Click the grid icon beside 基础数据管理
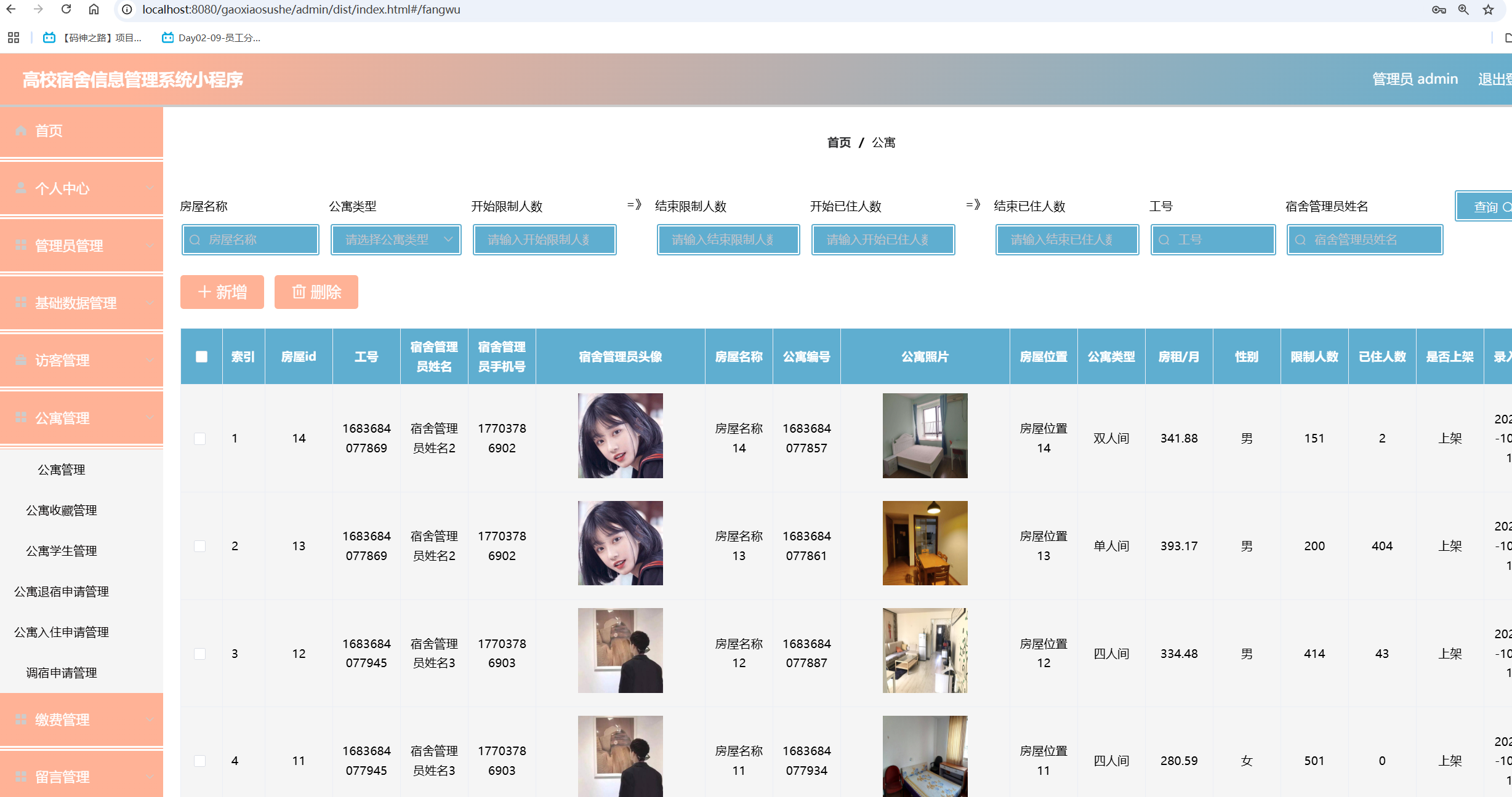This screenshot has width=1512, height=797. coord(21,302)
